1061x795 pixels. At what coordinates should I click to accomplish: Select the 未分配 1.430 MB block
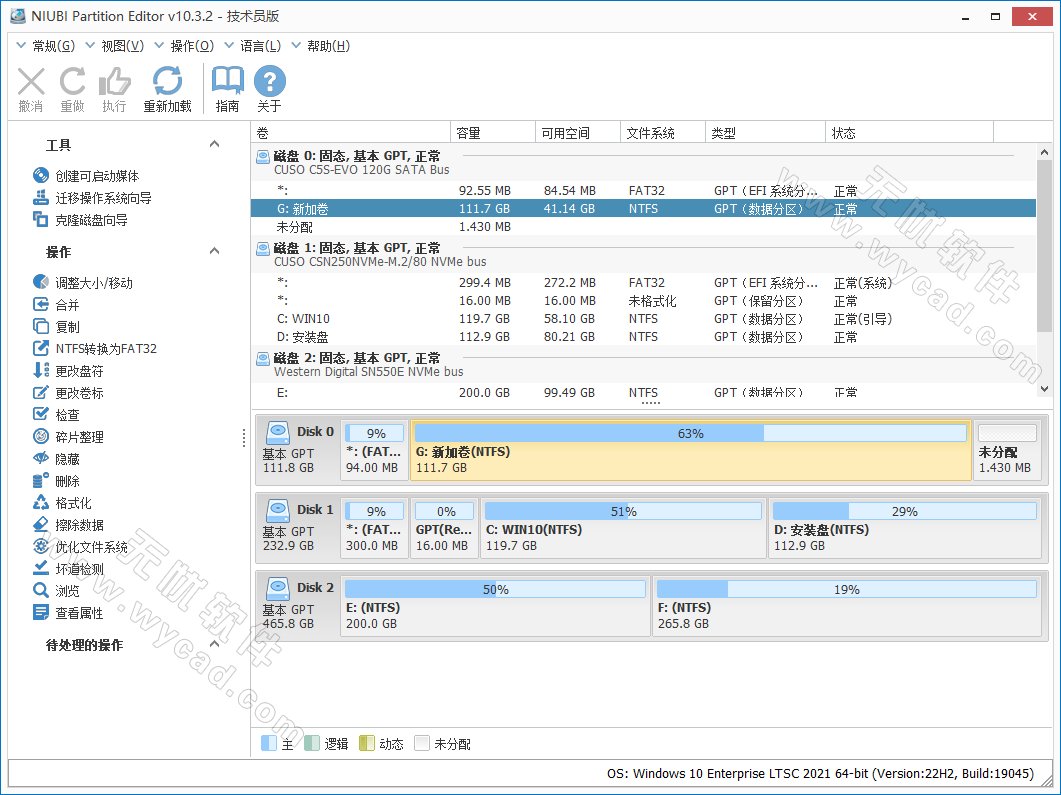coord(1008,450)
